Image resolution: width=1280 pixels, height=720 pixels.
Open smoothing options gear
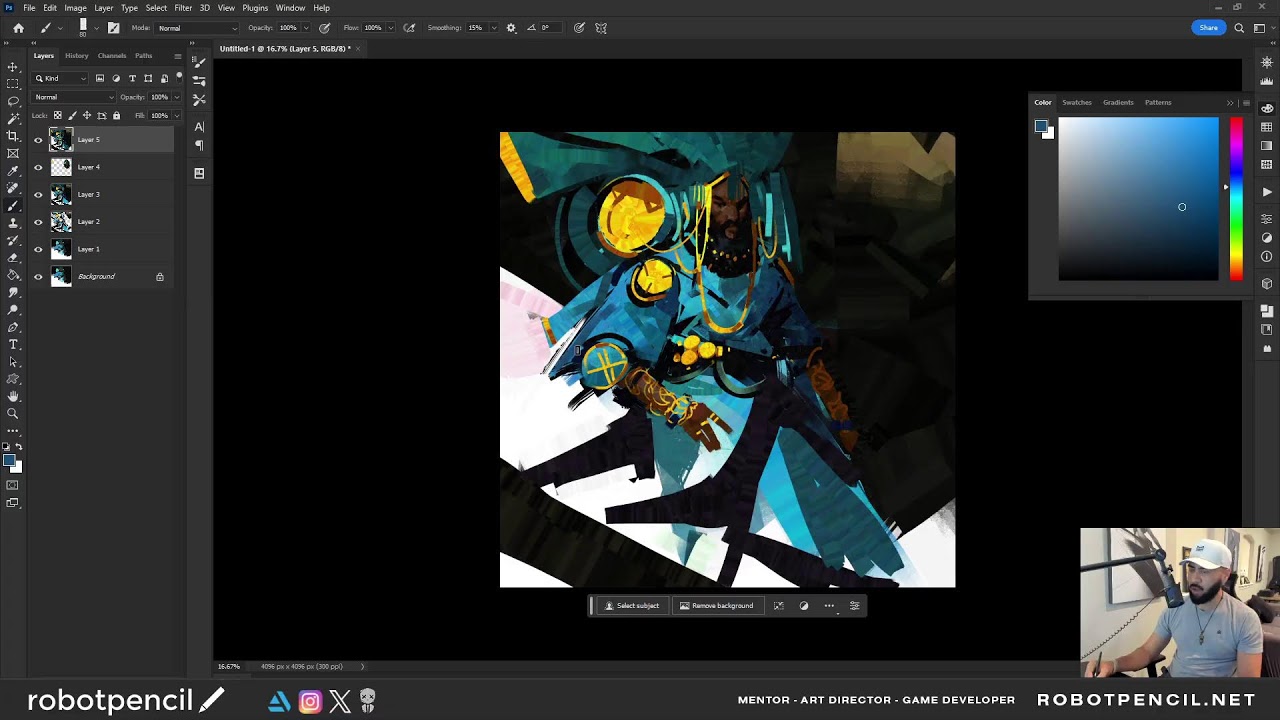[x=511, y=28]
